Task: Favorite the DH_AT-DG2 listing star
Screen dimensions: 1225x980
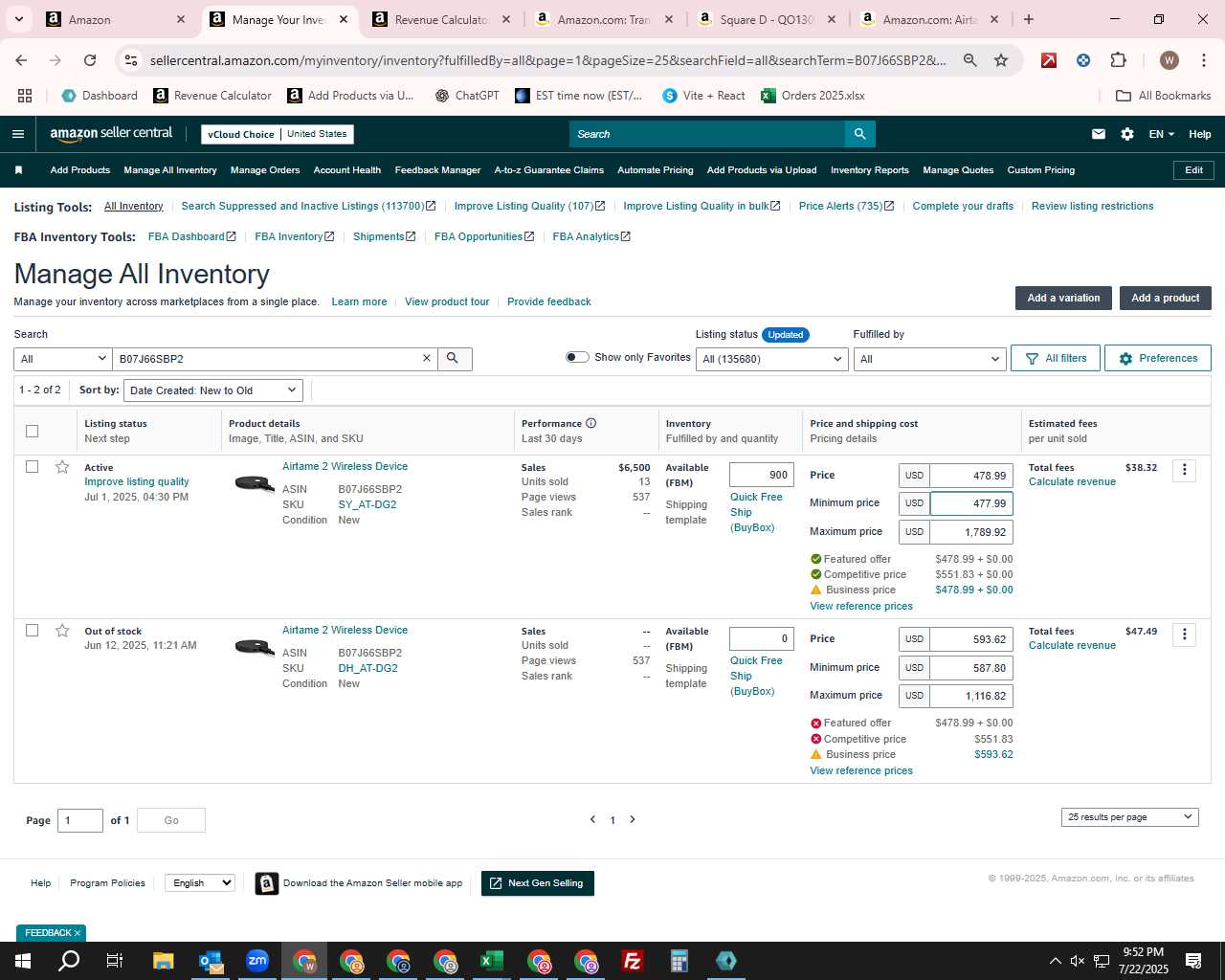Action: pos(62,631)
